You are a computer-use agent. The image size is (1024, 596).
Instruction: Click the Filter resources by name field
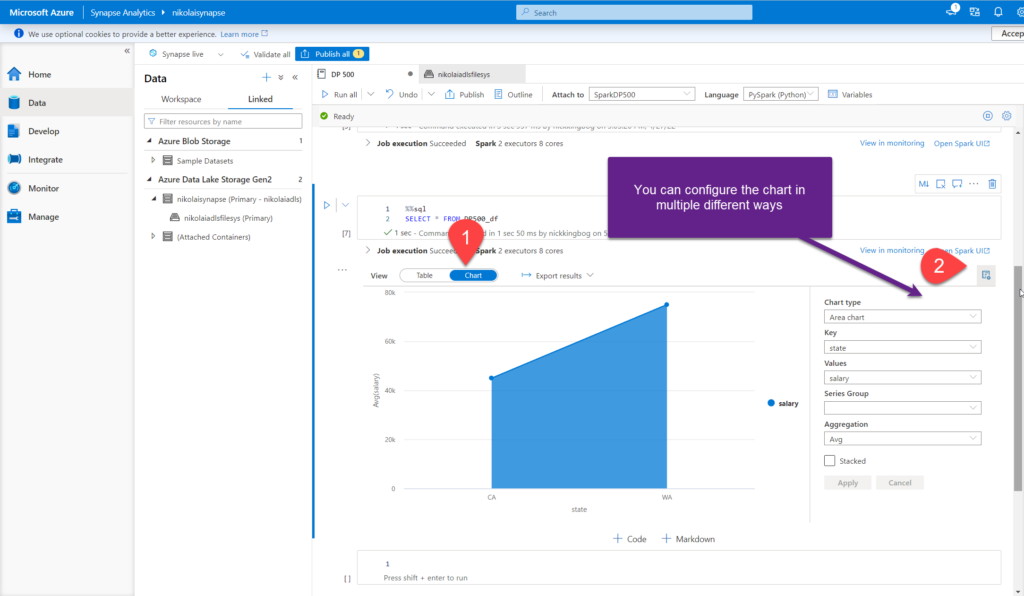[223, 121]
